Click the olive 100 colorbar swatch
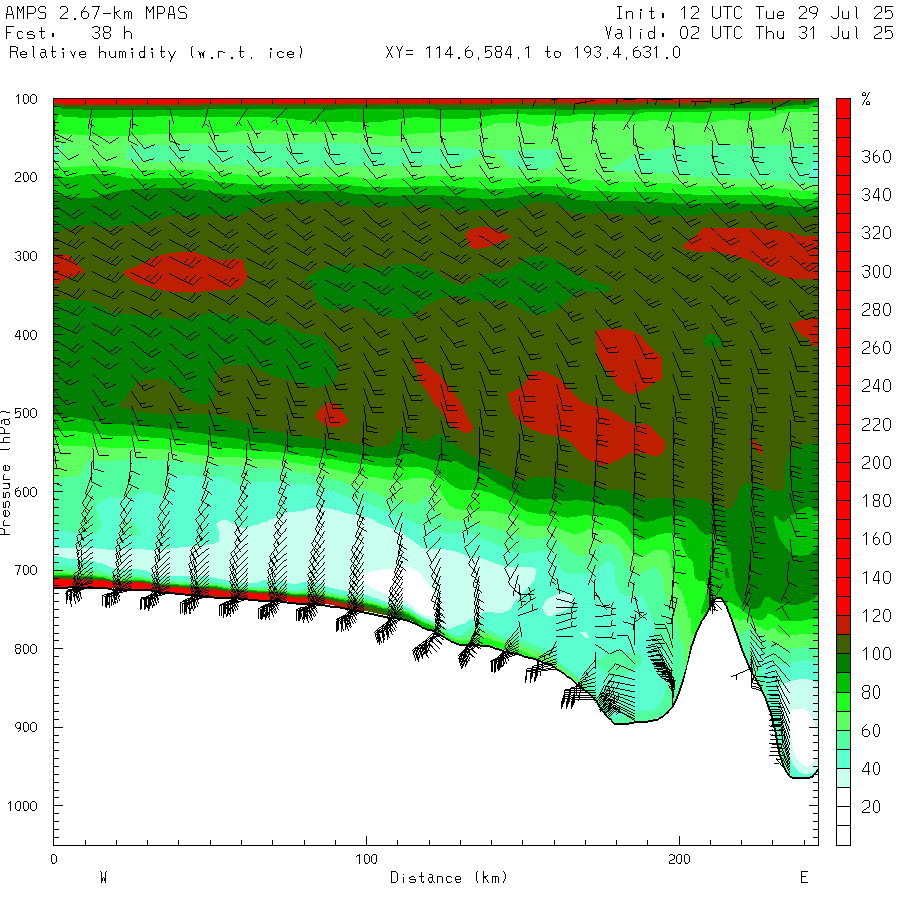 [843, 644]
